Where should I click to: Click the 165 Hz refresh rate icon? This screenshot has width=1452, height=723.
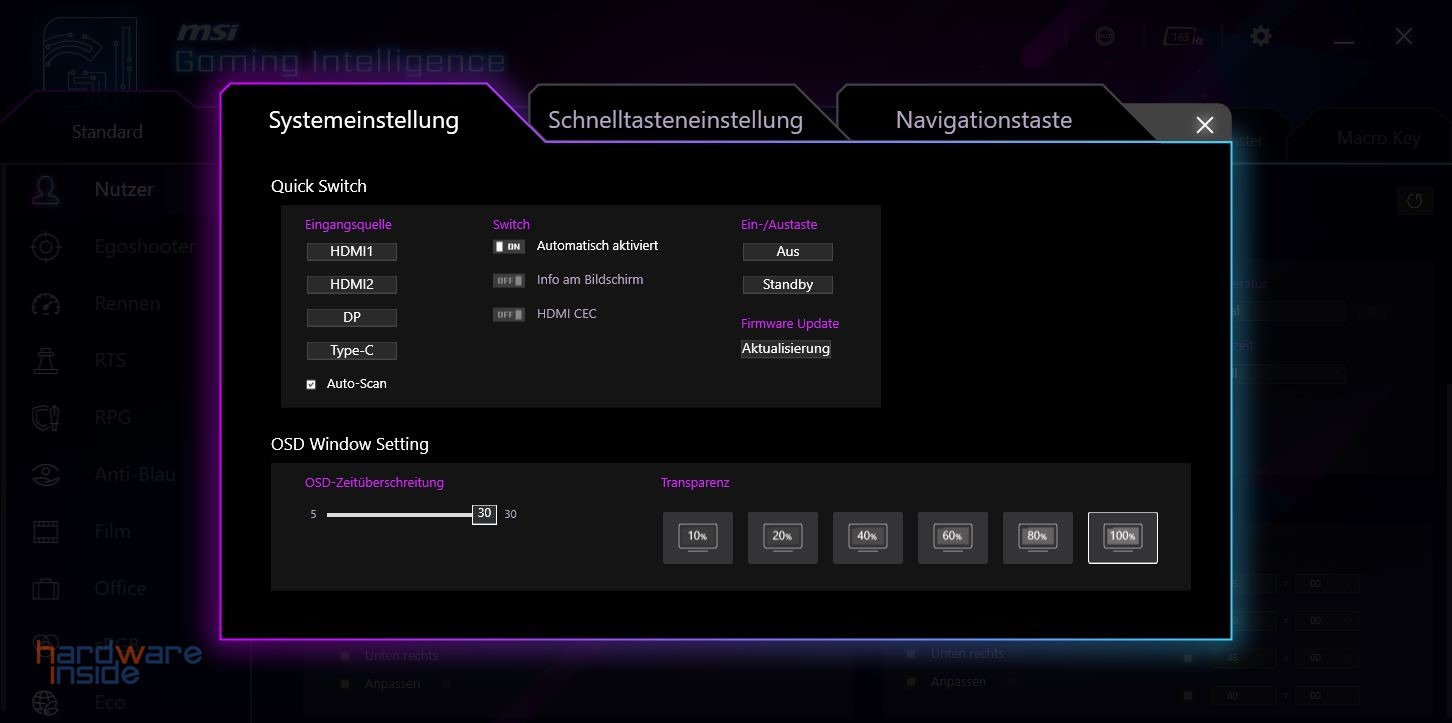click(1183, 37)
